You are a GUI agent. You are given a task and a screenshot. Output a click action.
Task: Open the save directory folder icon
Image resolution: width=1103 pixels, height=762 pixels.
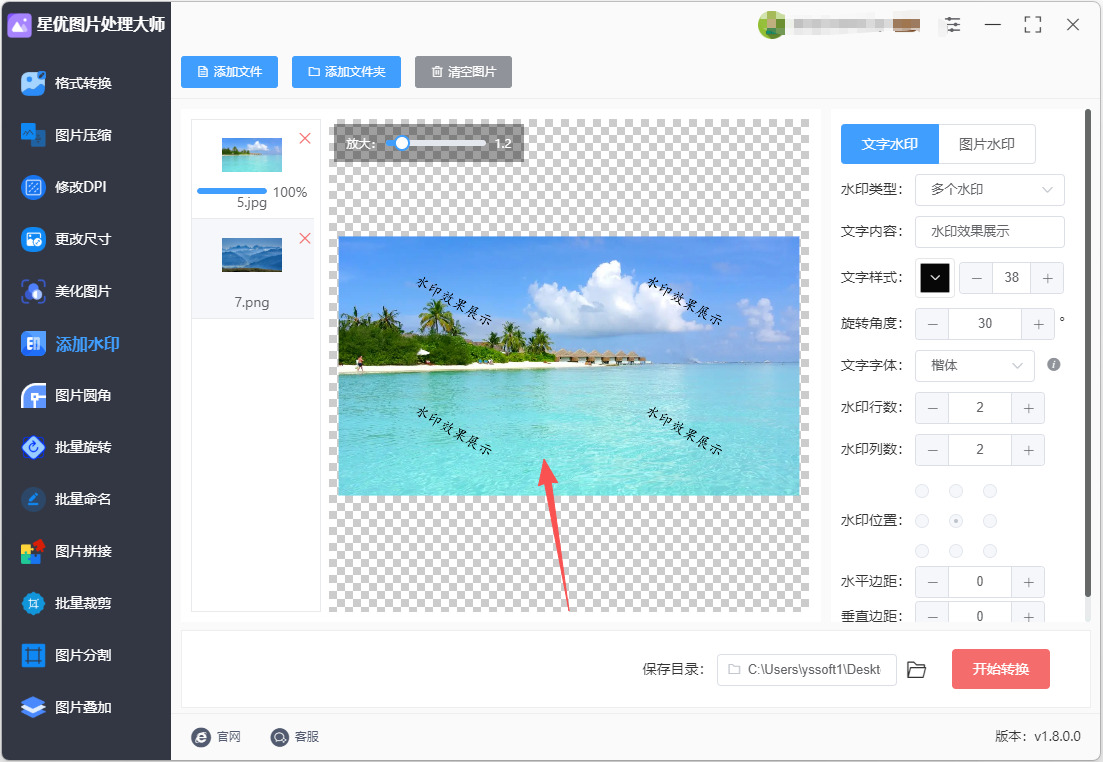(x=916, y=670)
